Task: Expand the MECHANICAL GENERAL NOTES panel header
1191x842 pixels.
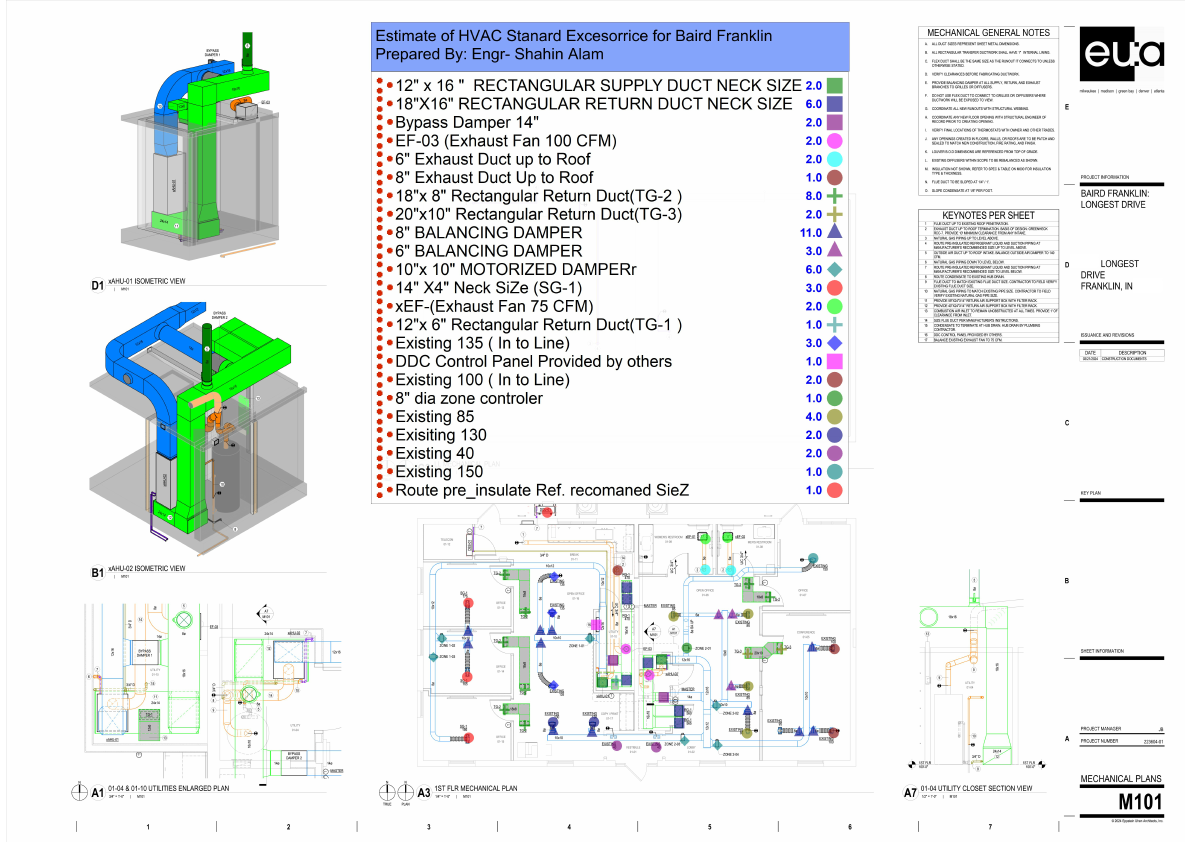Action: tap(988, 31)
